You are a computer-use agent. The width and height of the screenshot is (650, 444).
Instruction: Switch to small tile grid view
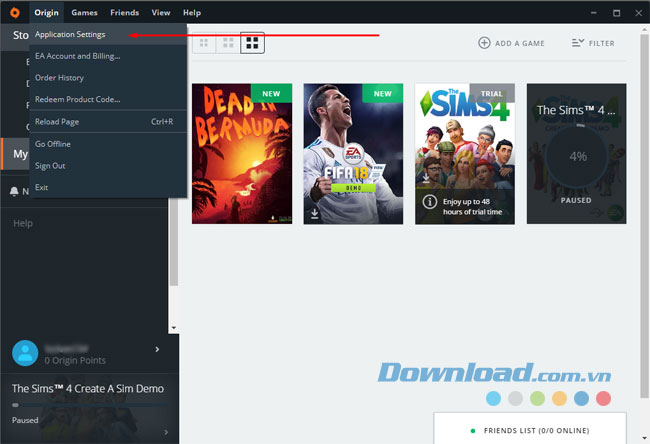tap(205, 43)
